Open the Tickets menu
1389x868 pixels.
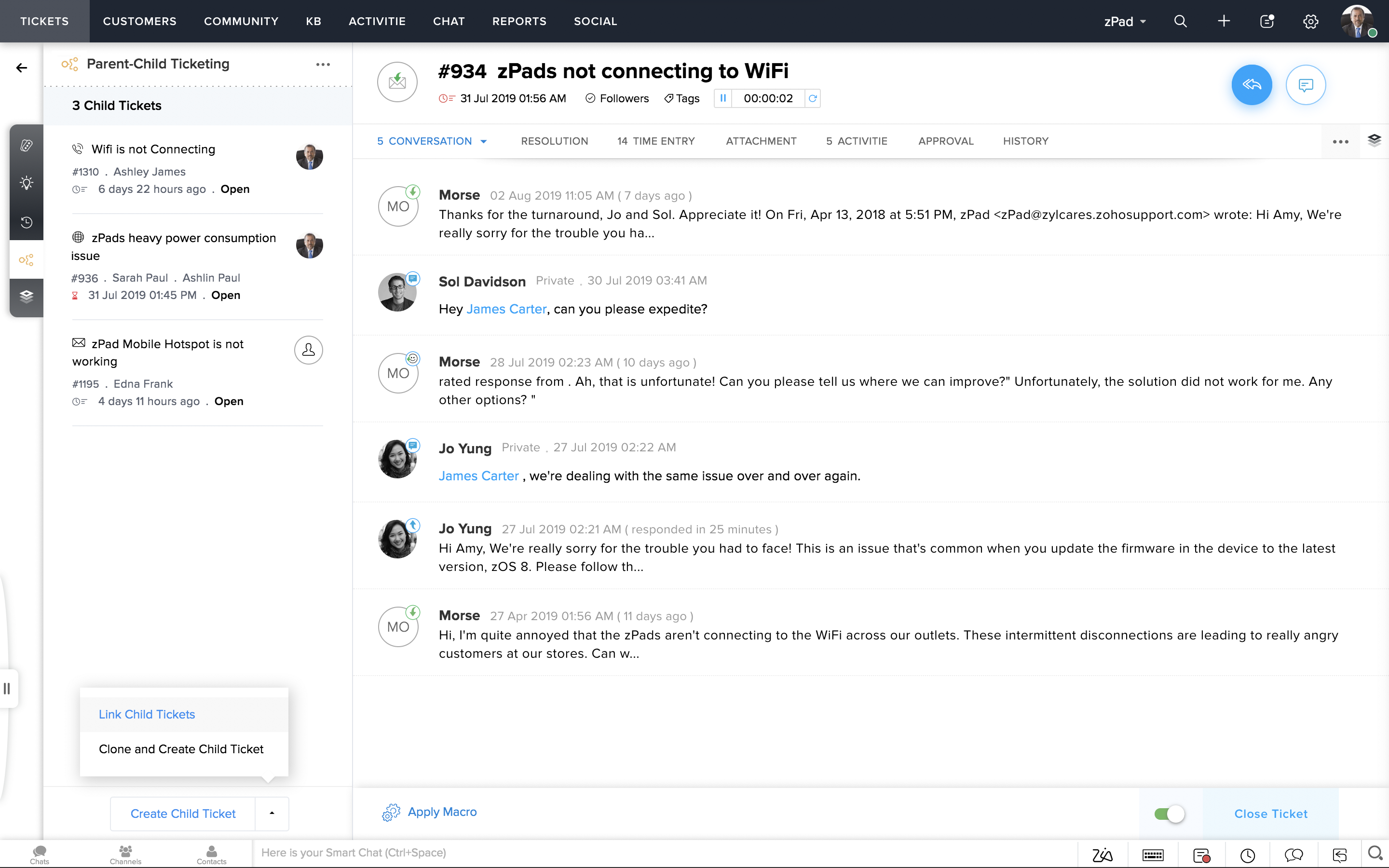pos(45,21)
